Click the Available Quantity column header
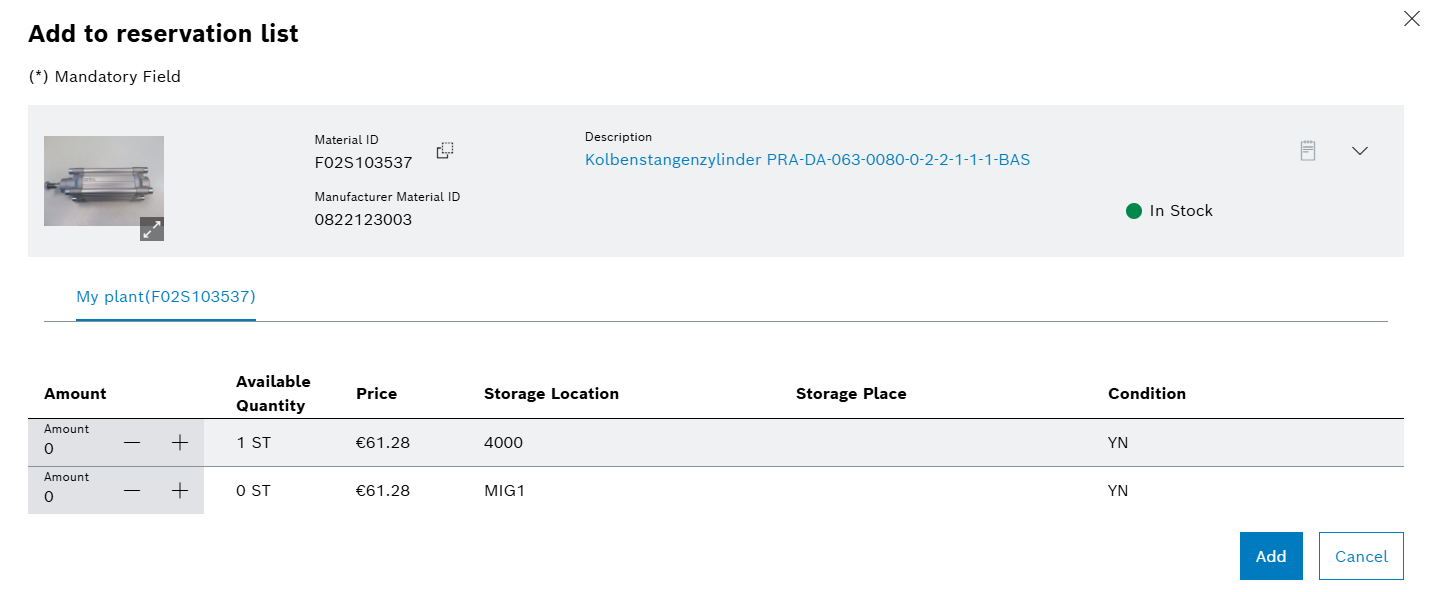The image size is (1429, 592). tap(273, 394)
